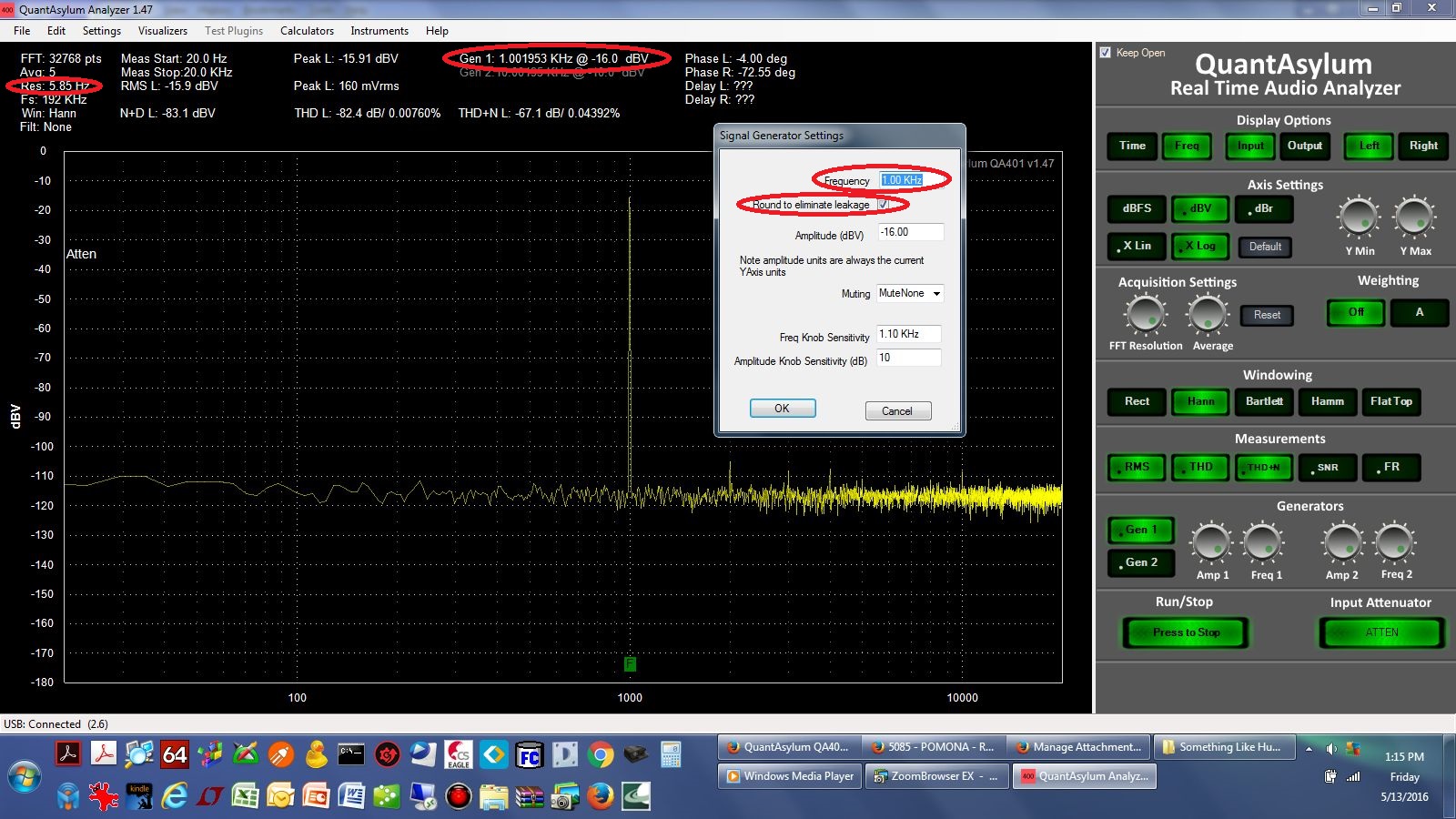Switch X axis to X Lin
The height and width of the screenshot is (819, 1456).
click(x=1137, y=246)
